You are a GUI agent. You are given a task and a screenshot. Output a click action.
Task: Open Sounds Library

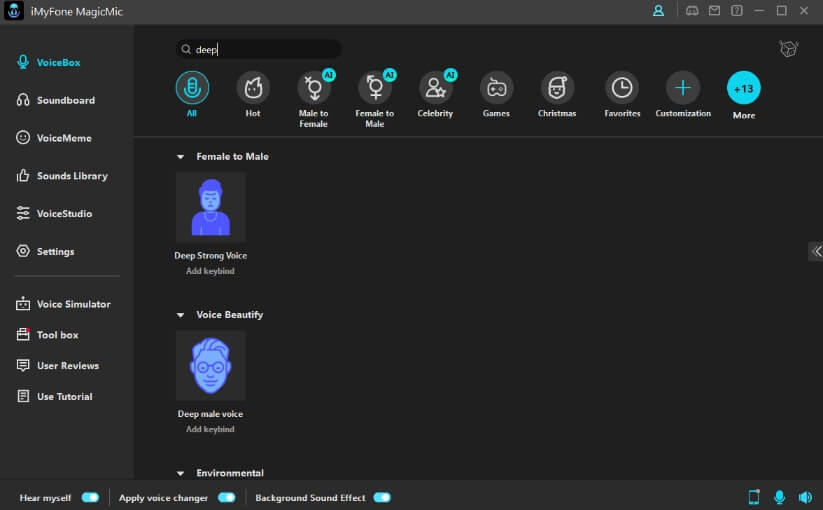pos(62,176)
